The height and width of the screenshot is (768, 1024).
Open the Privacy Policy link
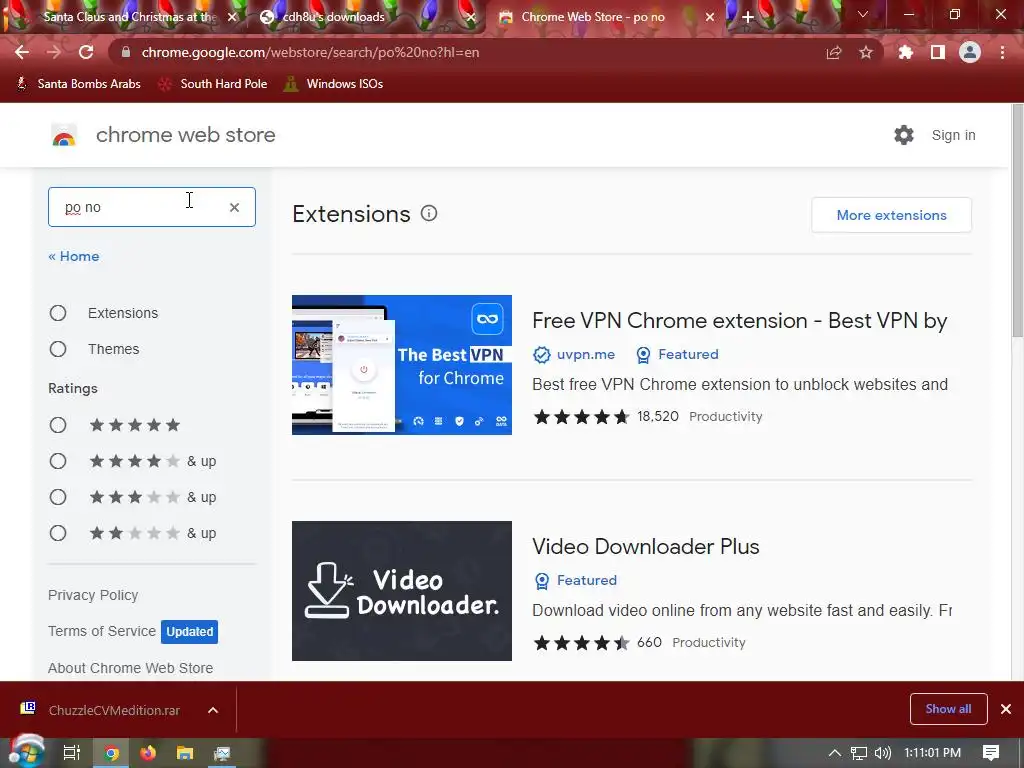coord(93,595)
